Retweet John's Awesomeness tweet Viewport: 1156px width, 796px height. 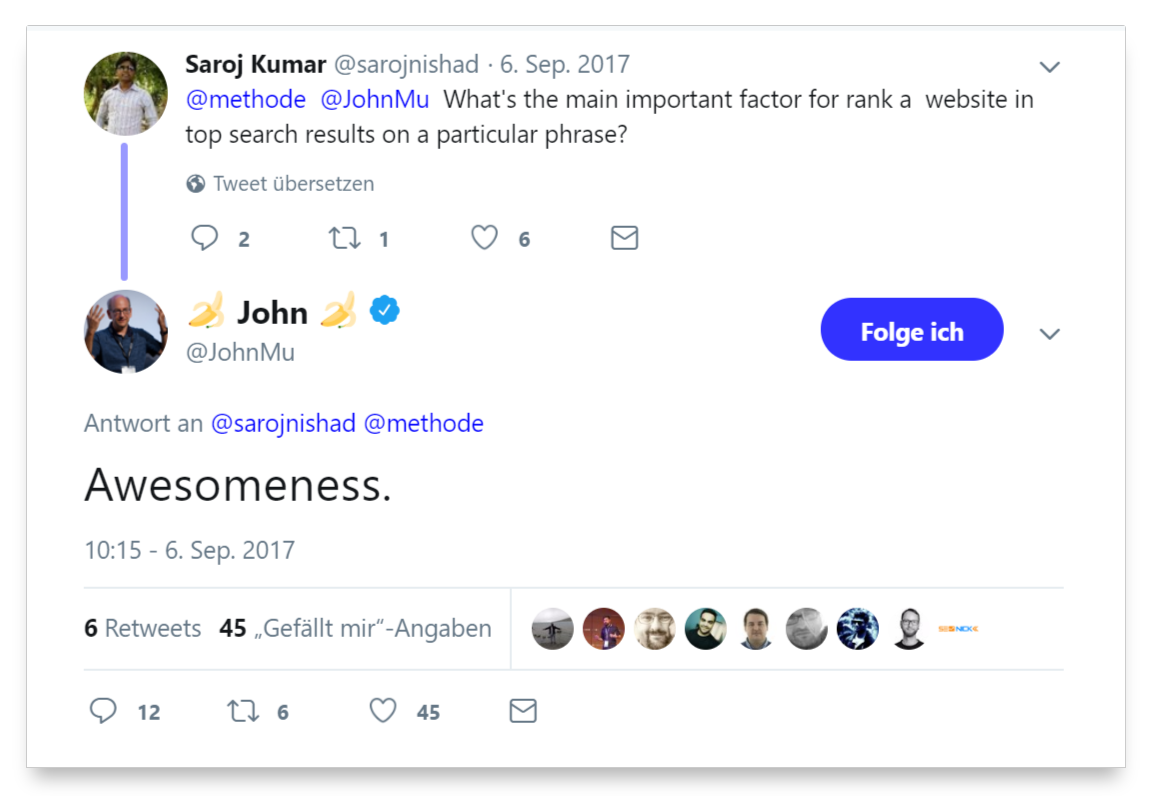pyautogui.click(x=243, y=711)
